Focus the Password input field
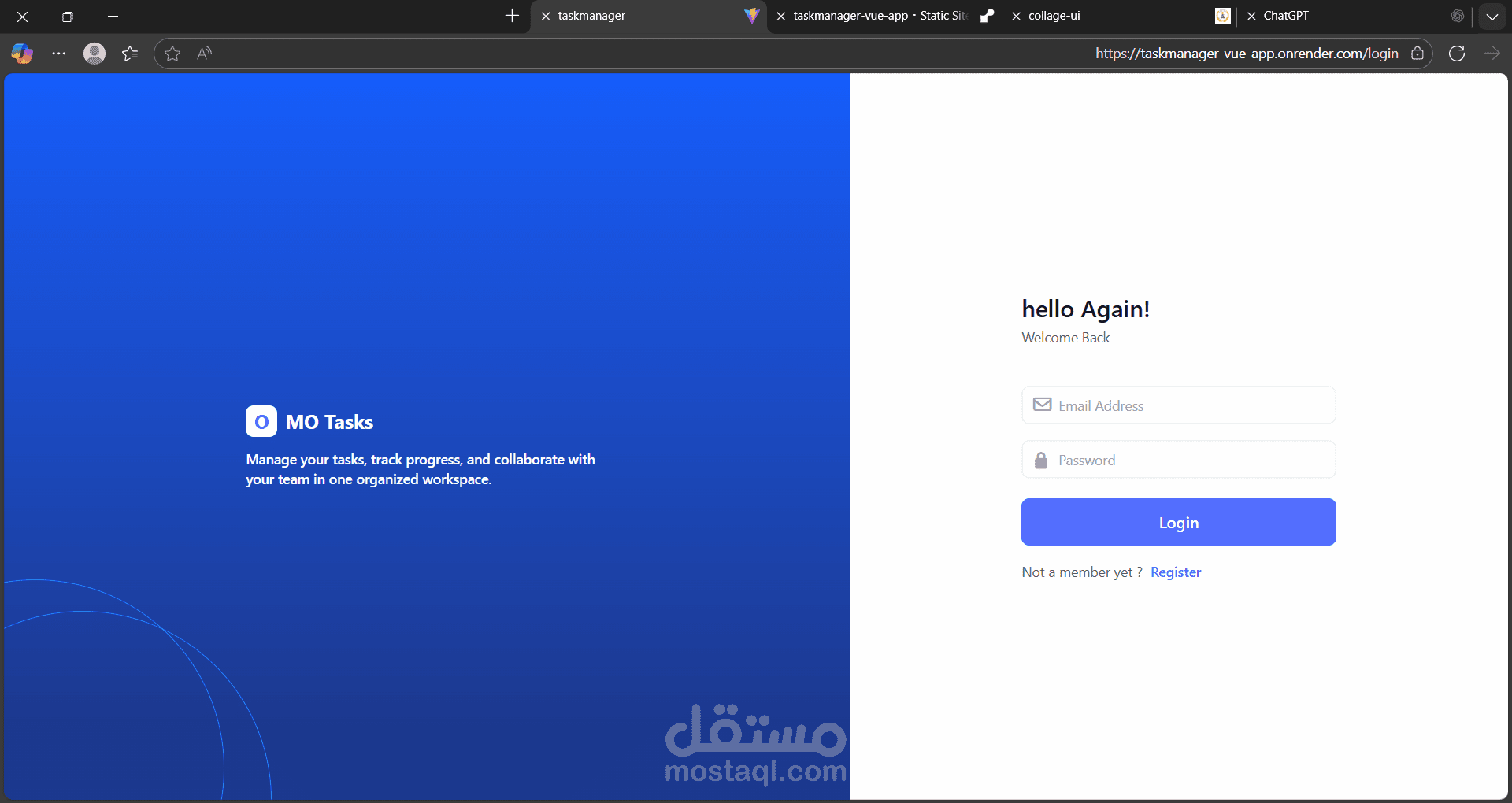 coord(1178,460)
